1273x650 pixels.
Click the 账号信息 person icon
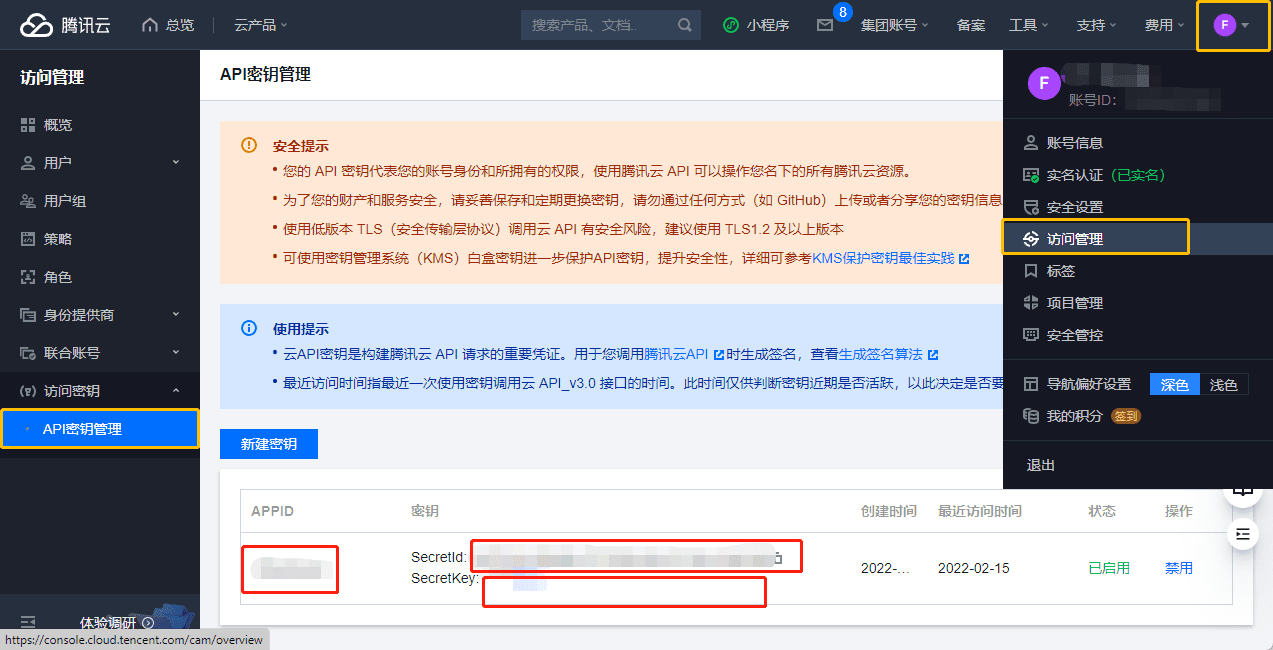click(x=1031, y=143)
